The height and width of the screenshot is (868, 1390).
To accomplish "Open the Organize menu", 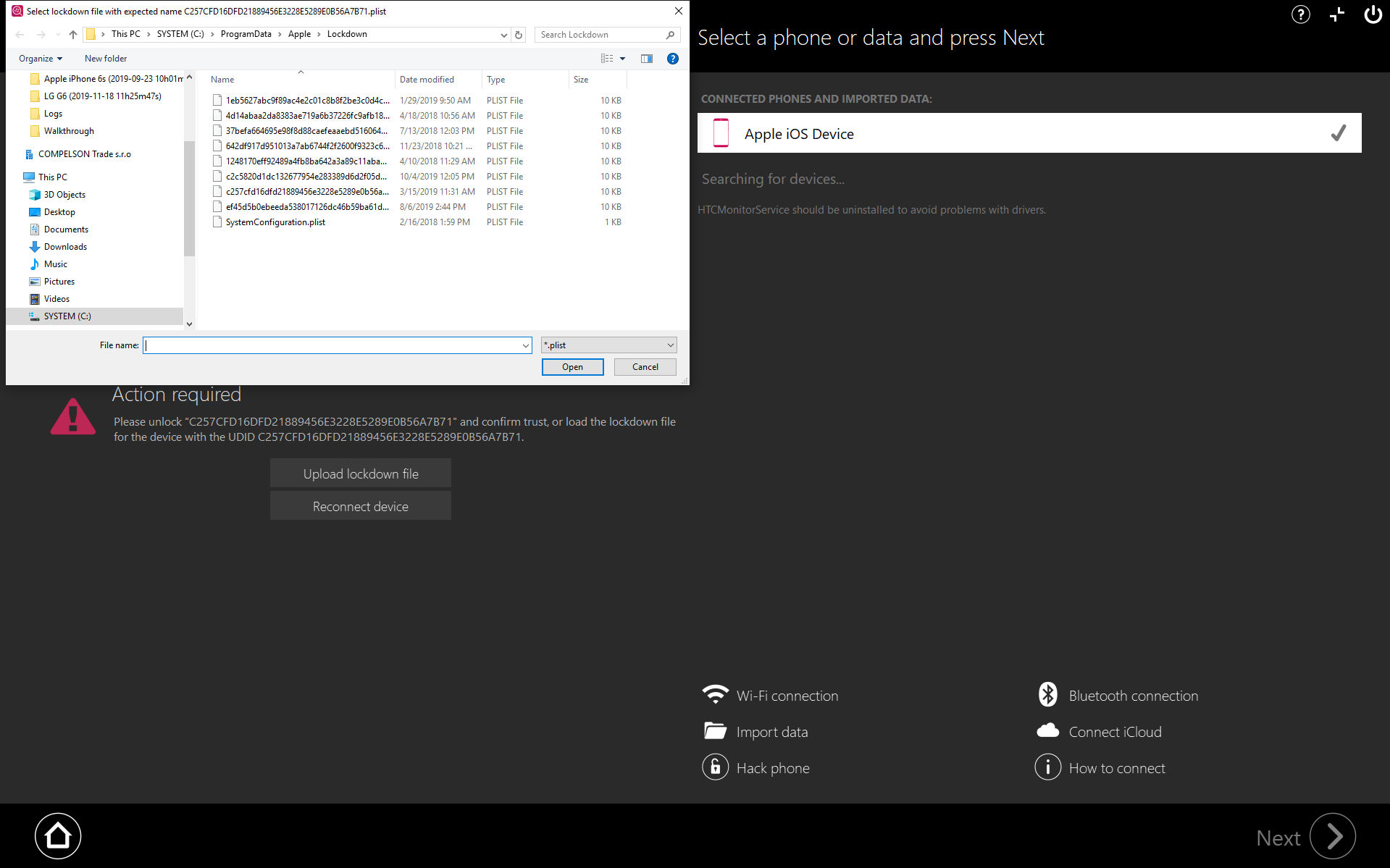I will pos(41,59).
